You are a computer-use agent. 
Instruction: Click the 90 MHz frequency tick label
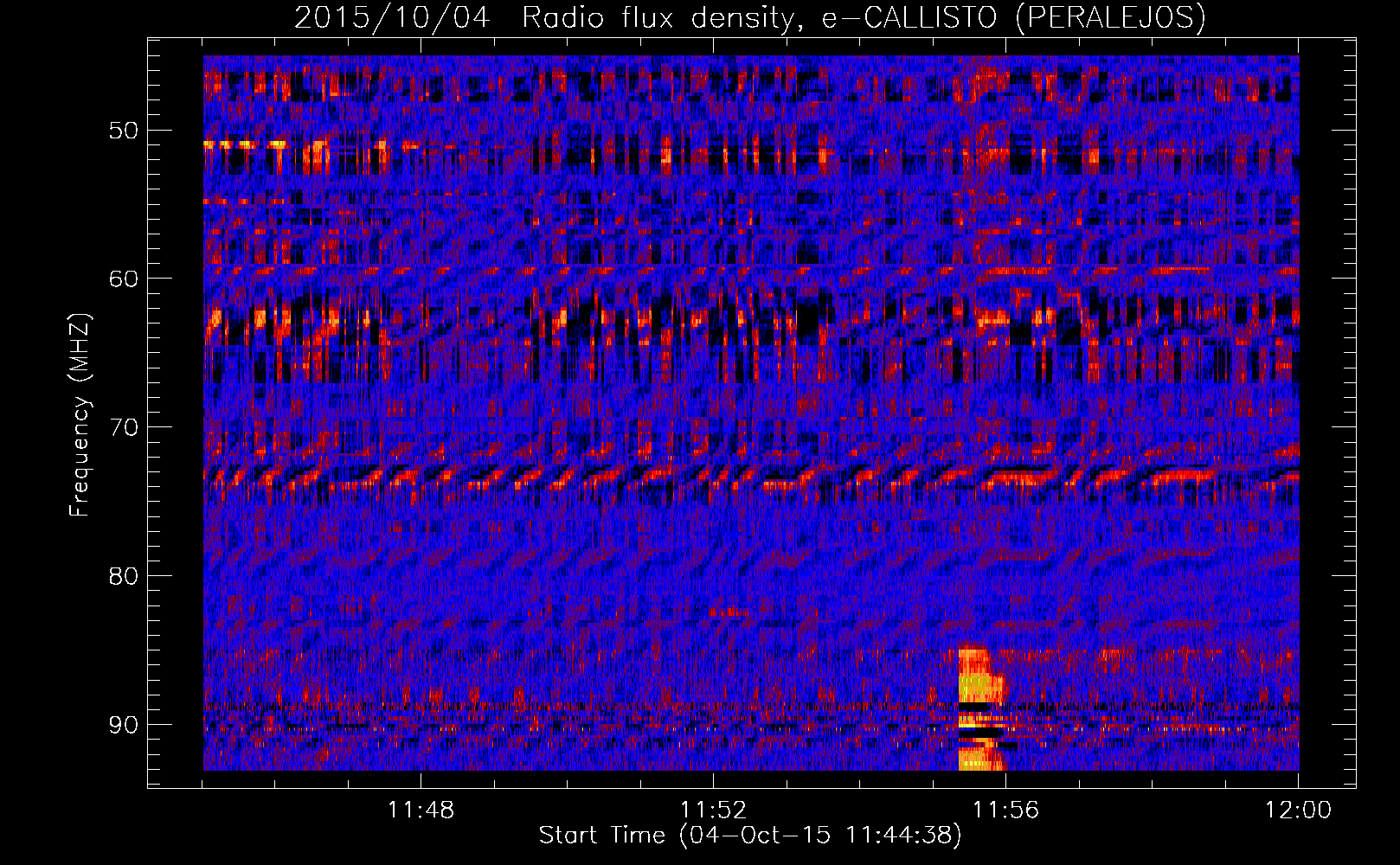tap(123, 724)
